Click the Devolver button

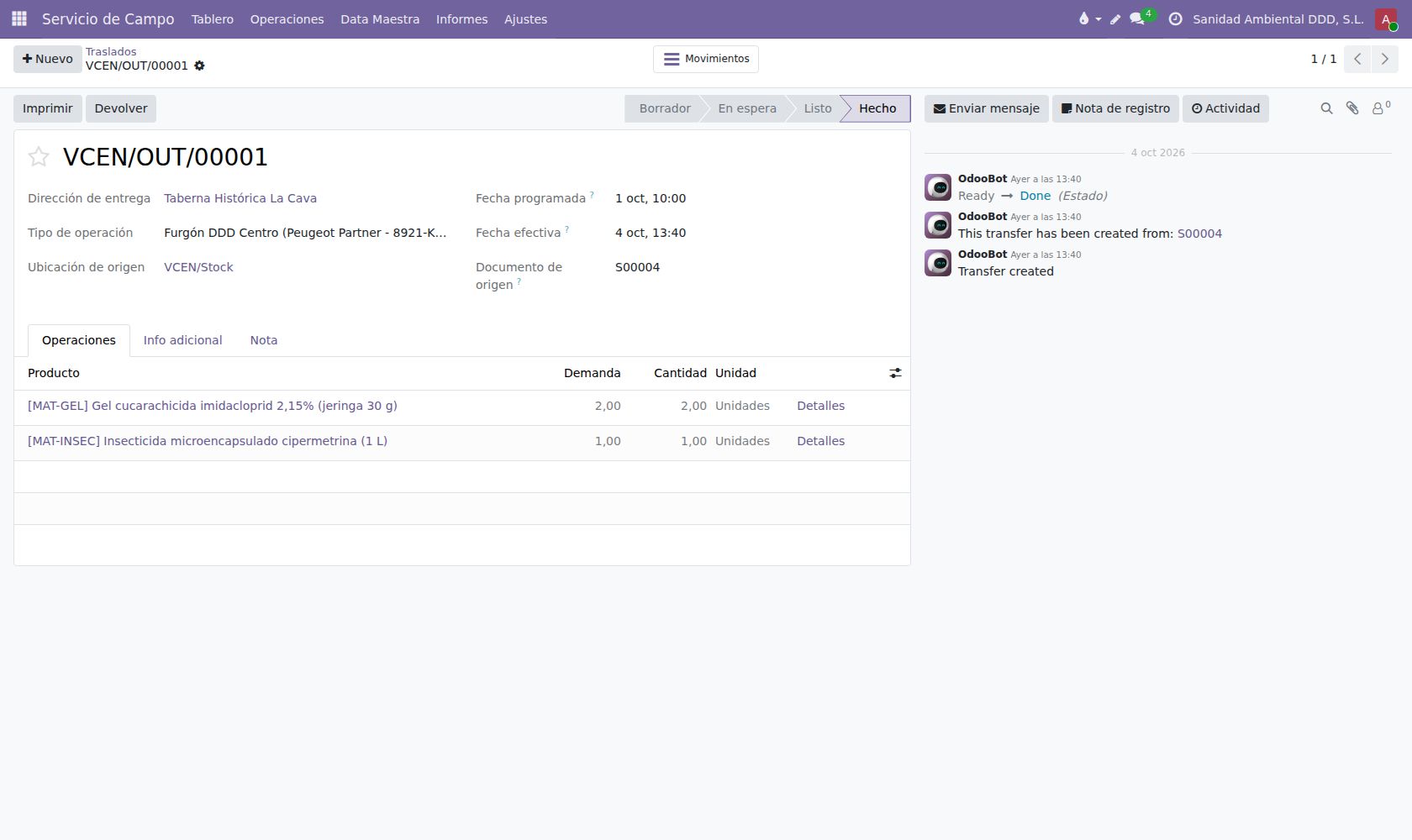pos(121,108)
